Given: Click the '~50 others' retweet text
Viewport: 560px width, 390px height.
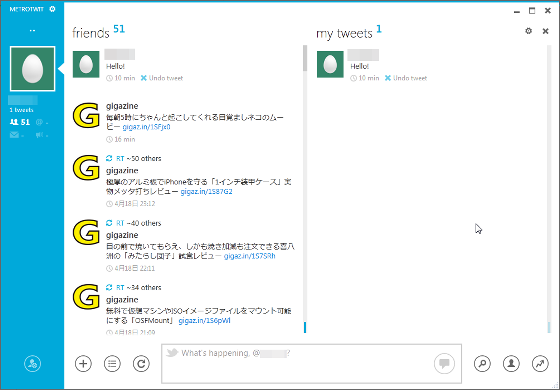Looking at the screenshot, I should pos(144,158).
